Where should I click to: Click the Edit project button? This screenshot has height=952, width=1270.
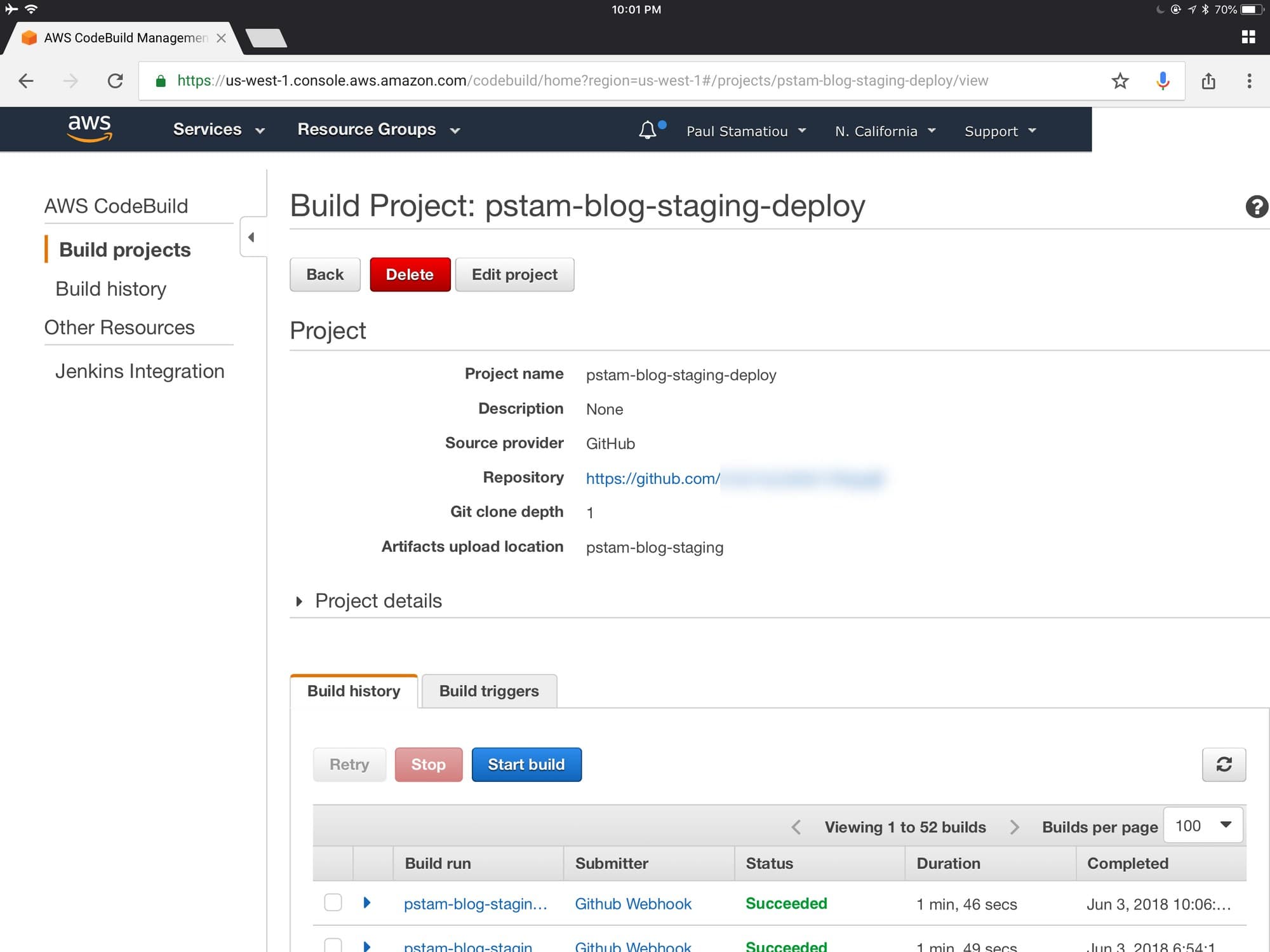(x=514, y=274)
